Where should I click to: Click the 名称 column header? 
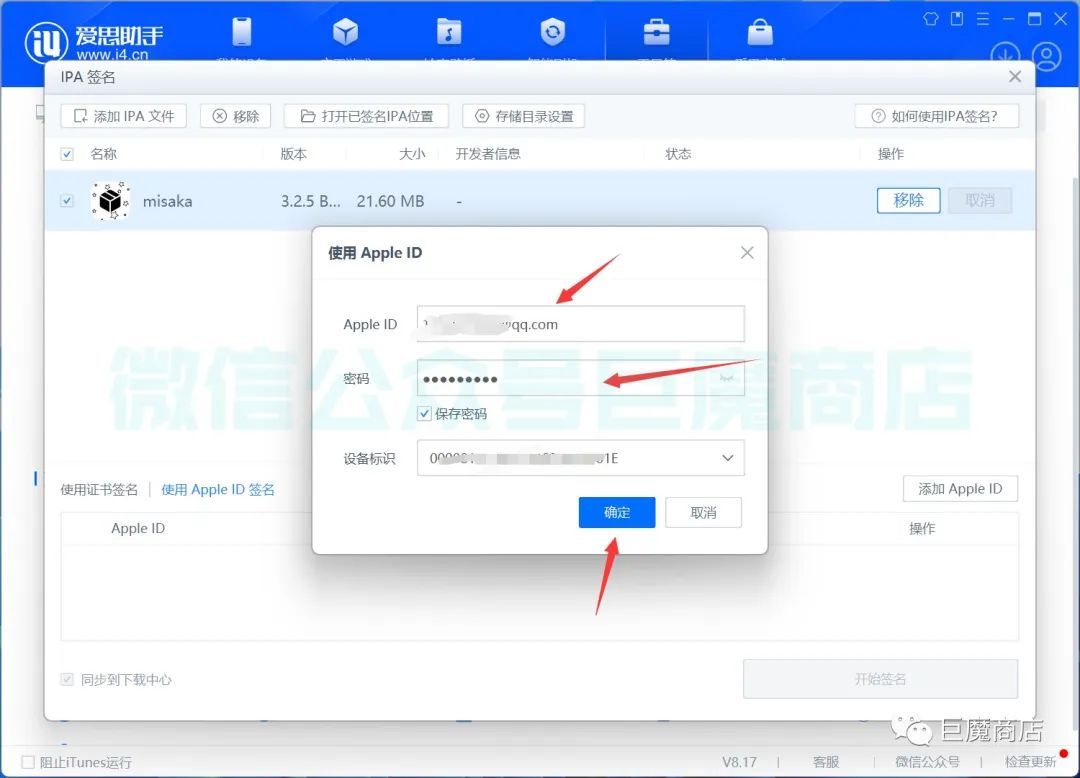[104, 154]
